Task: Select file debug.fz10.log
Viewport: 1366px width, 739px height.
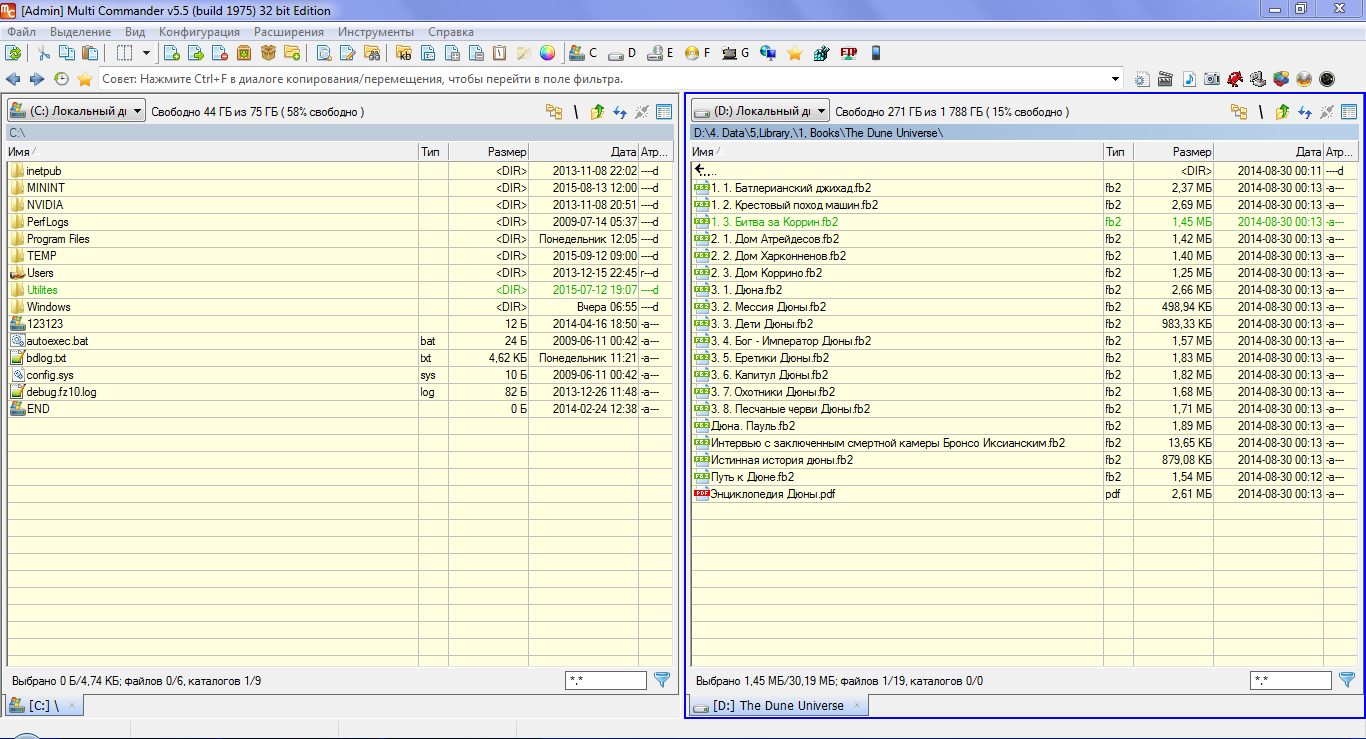Action: pyautogui.click(x=61, y=392)
